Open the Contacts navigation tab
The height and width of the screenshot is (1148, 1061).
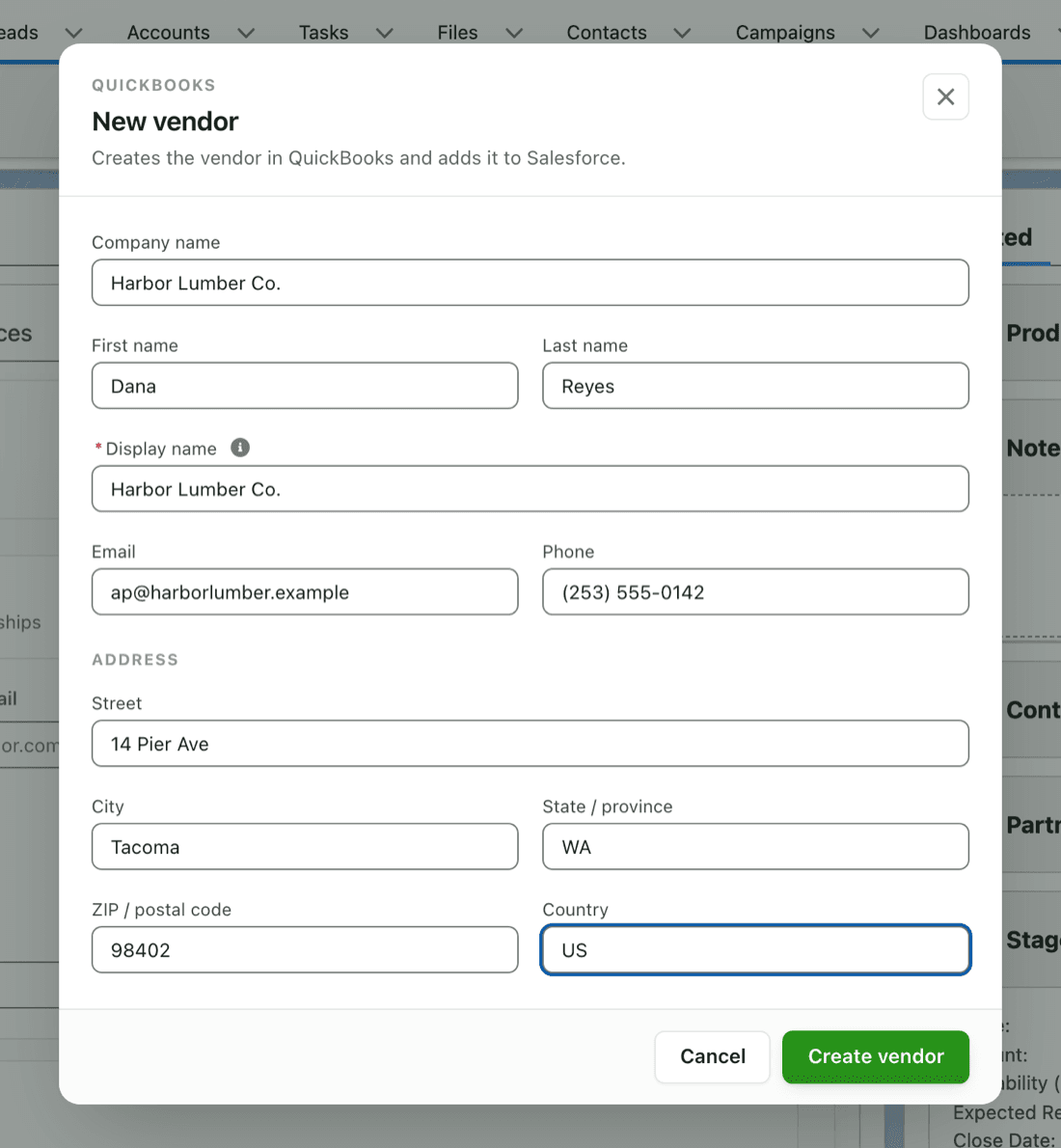click(607, 32)
